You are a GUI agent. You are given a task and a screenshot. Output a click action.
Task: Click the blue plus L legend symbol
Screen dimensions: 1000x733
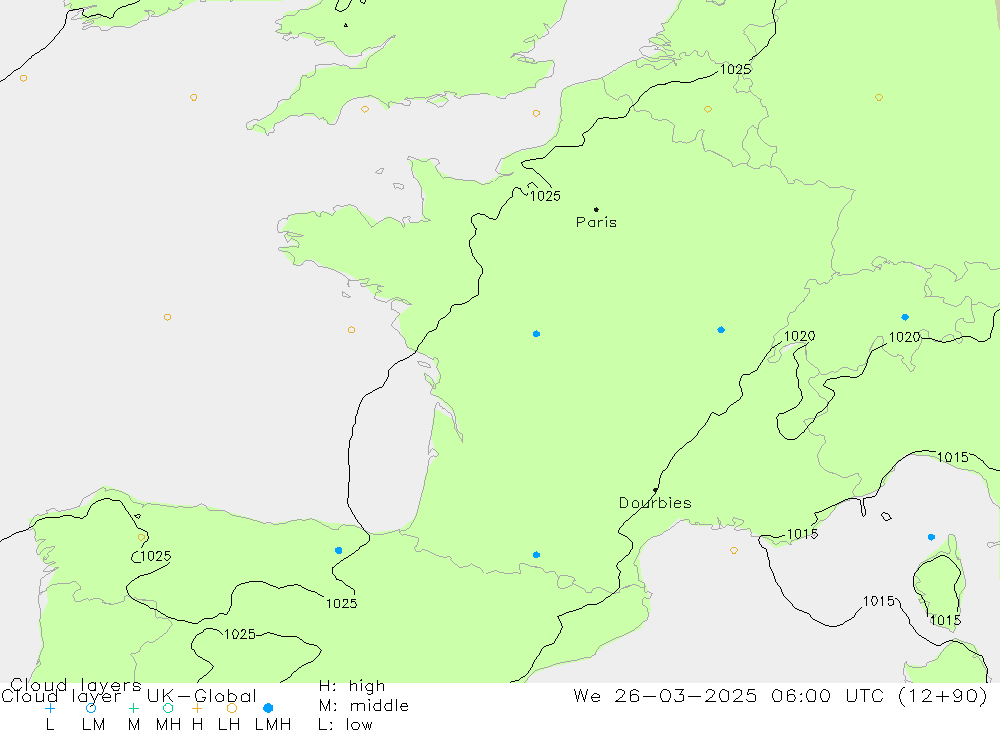coord(50,708)
